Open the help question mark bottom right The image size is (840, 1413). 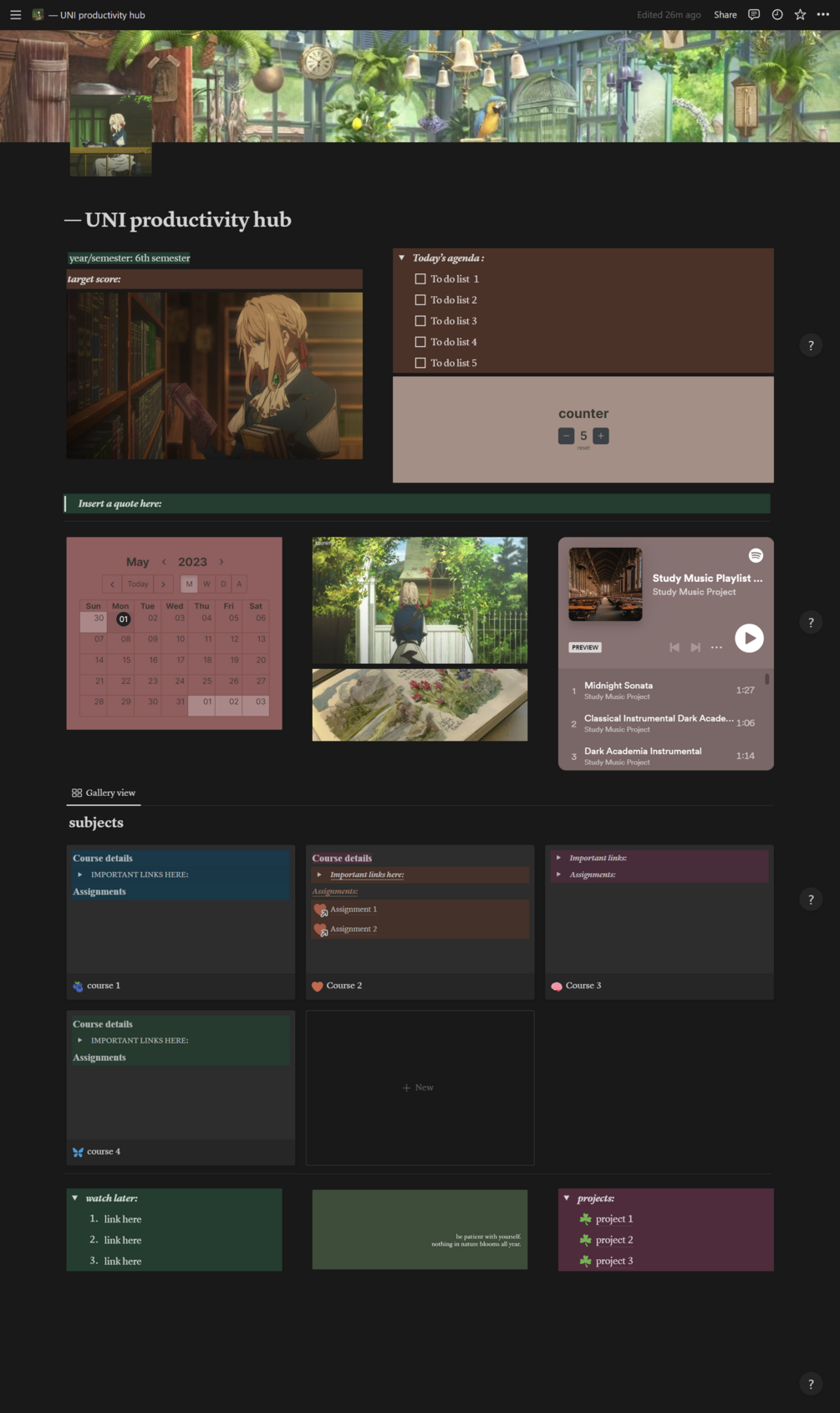point(811,1384)
